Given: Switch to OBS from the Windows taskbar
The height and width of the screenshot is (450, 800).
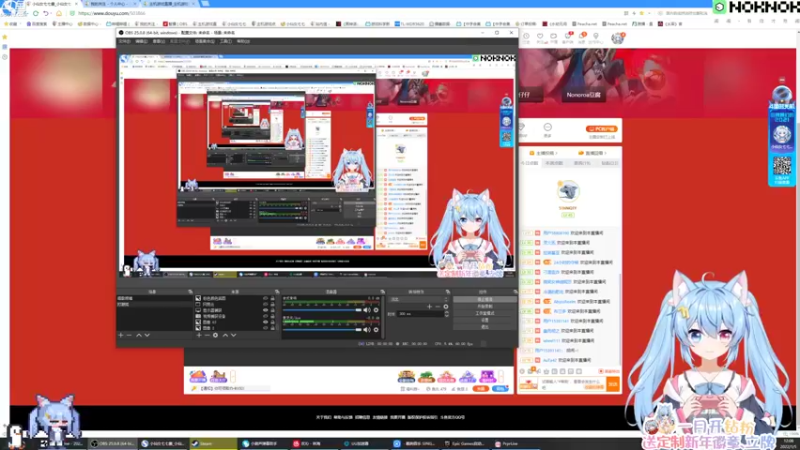Looking at the screenshot, I should click(113, 444).
